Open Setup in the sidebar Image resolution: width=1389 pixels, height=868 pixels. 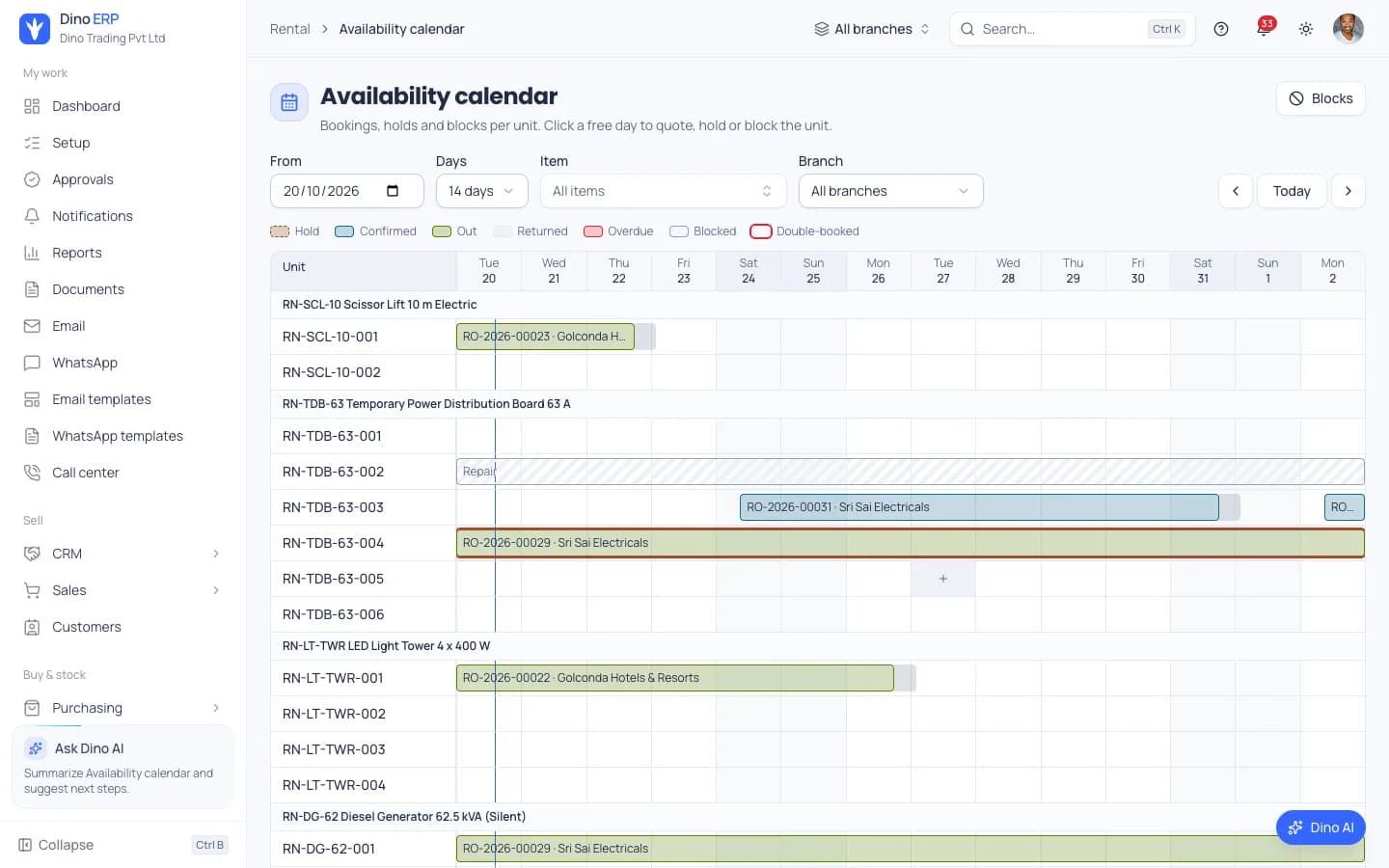(123, 143)
